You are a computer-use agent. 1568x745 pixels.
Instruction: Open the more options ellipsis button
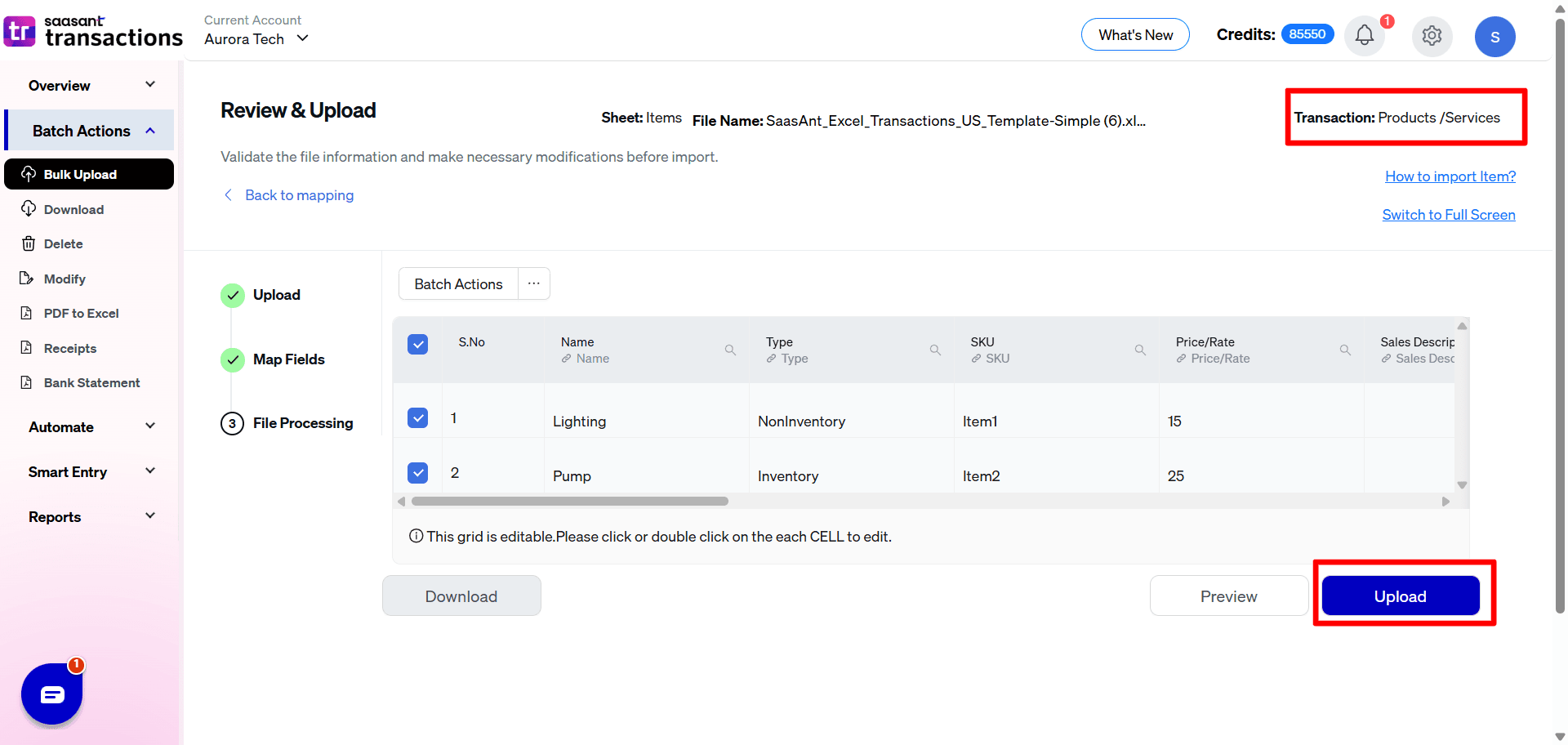pyautogui.click(x=533, y=283)
